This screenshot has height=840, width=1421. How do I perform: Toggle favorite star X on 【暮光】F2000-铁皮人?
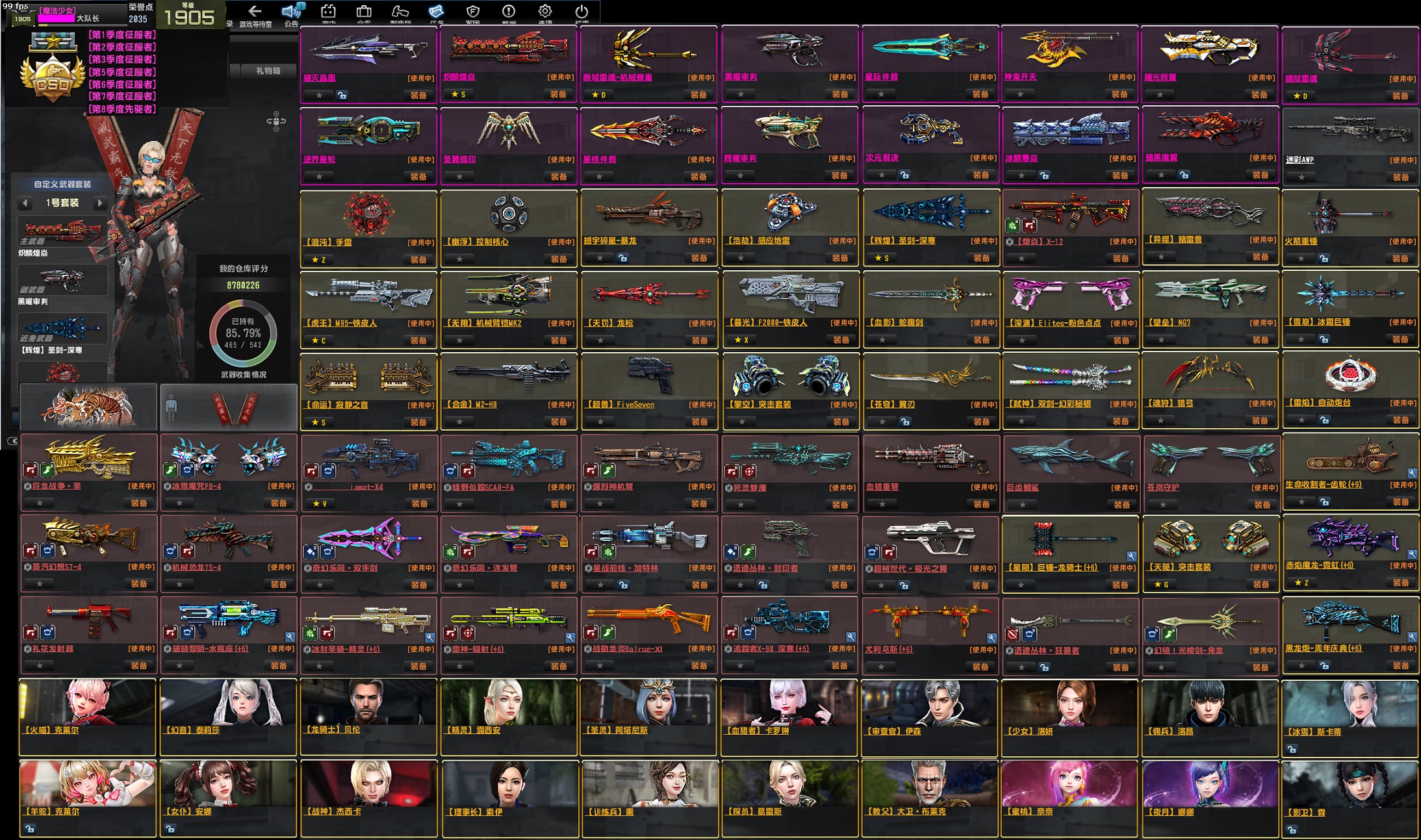[x=741, y=340]
